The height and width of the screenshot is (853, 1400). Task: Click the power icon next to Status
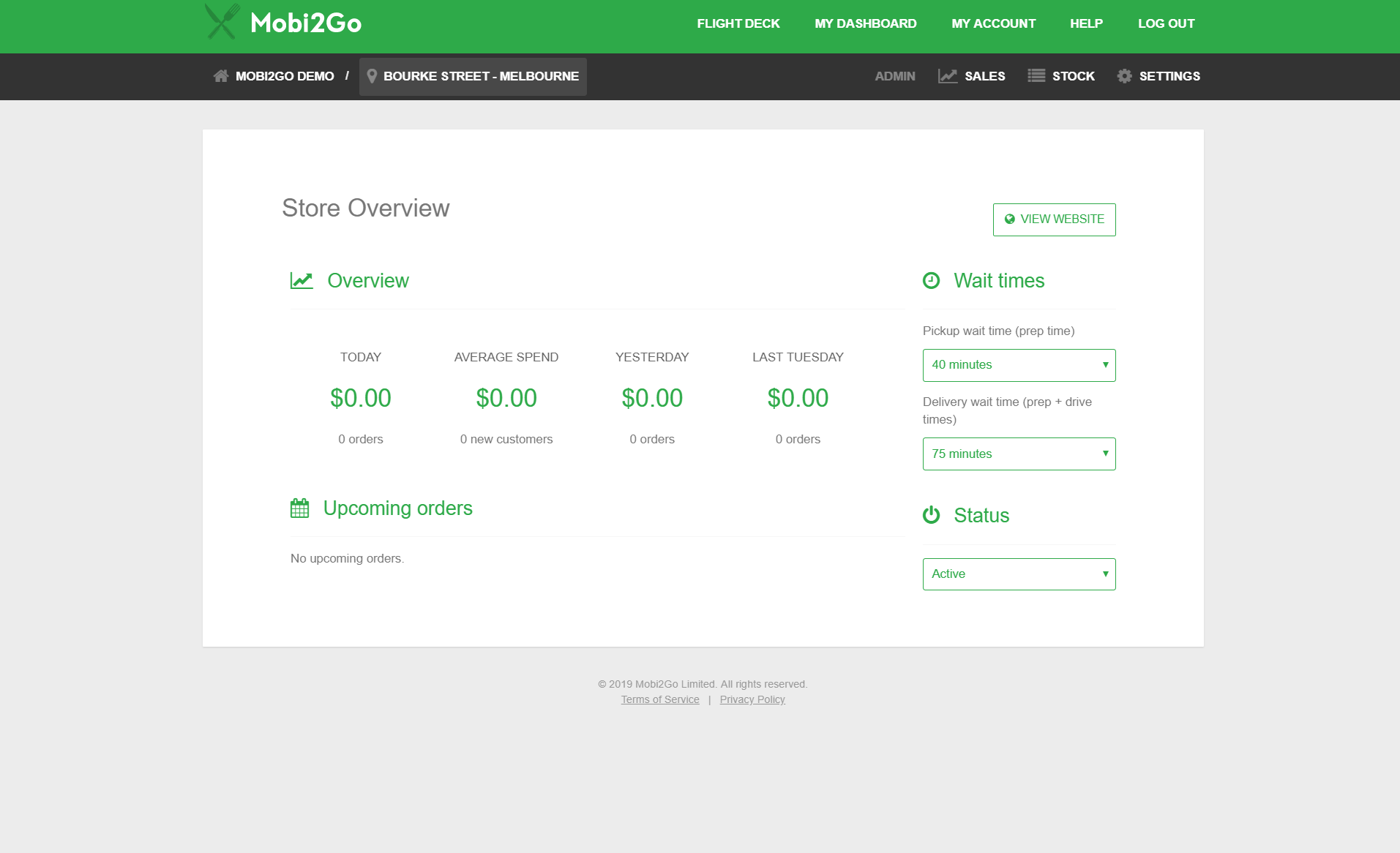[931, 516]
